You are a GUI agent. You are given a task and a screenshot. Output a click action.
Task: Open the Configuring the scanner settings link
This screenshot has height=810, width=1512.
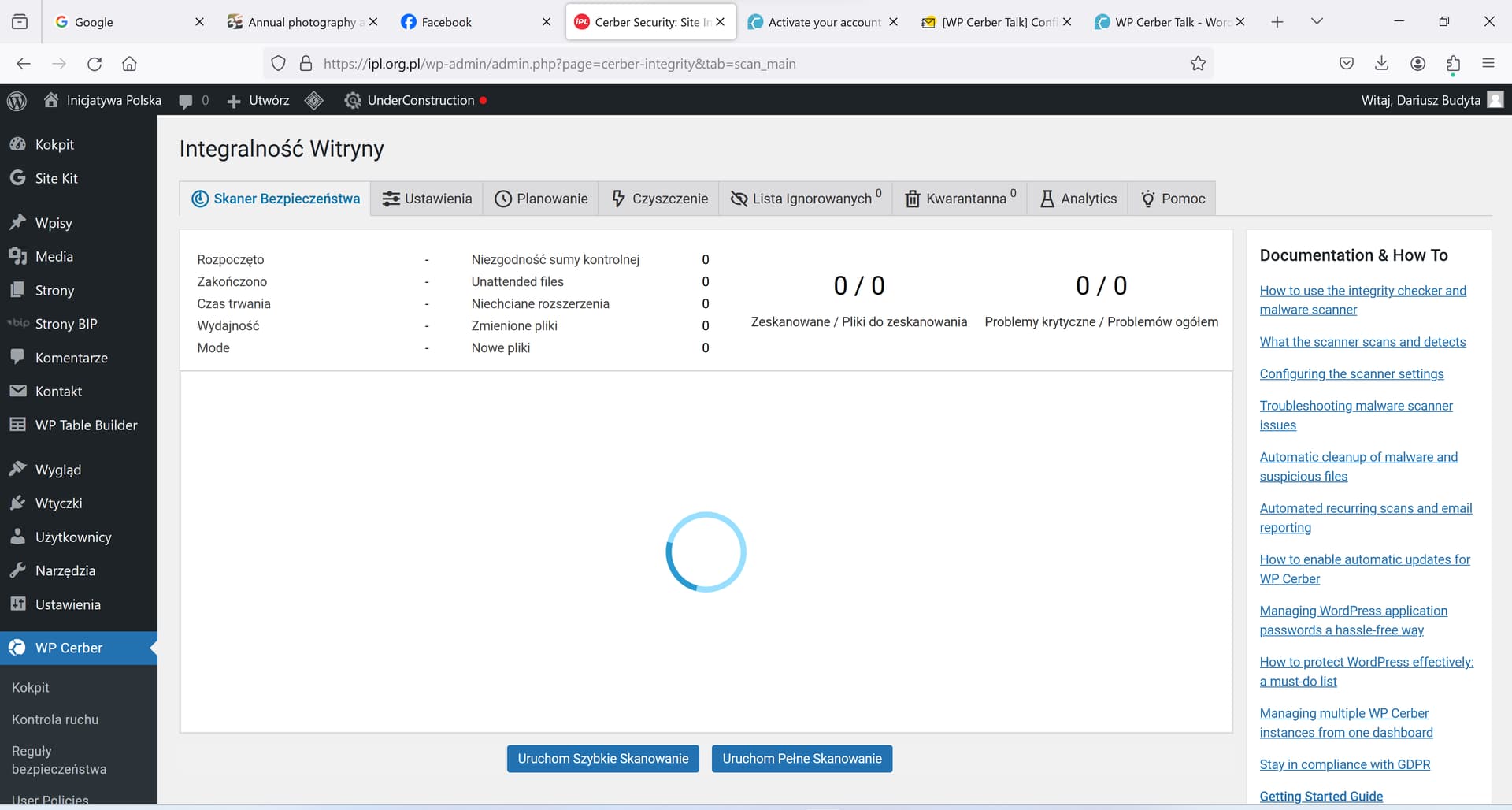click(x=1351, y=373)
